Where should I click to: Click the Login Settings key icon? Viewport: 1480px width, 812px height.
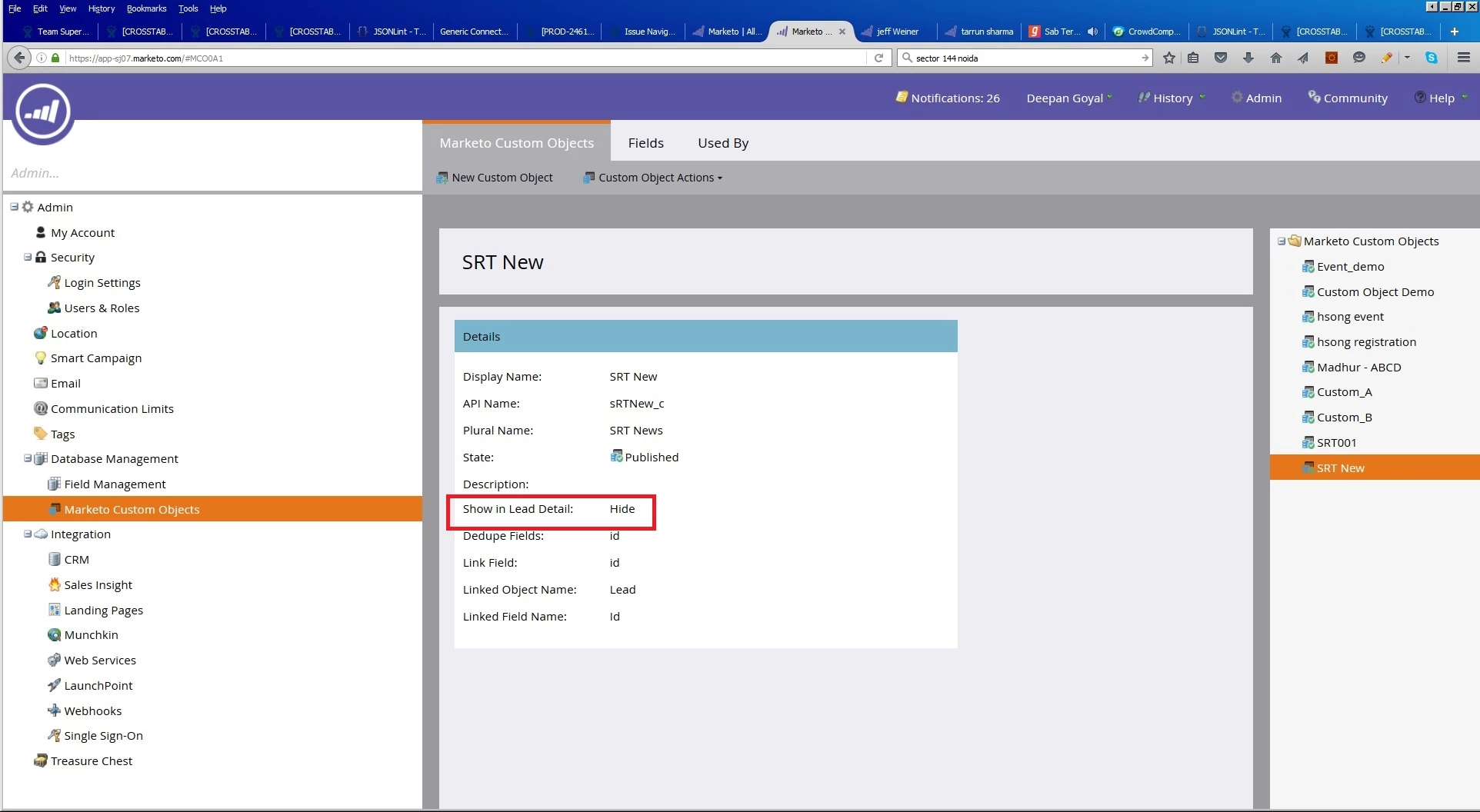54,282
